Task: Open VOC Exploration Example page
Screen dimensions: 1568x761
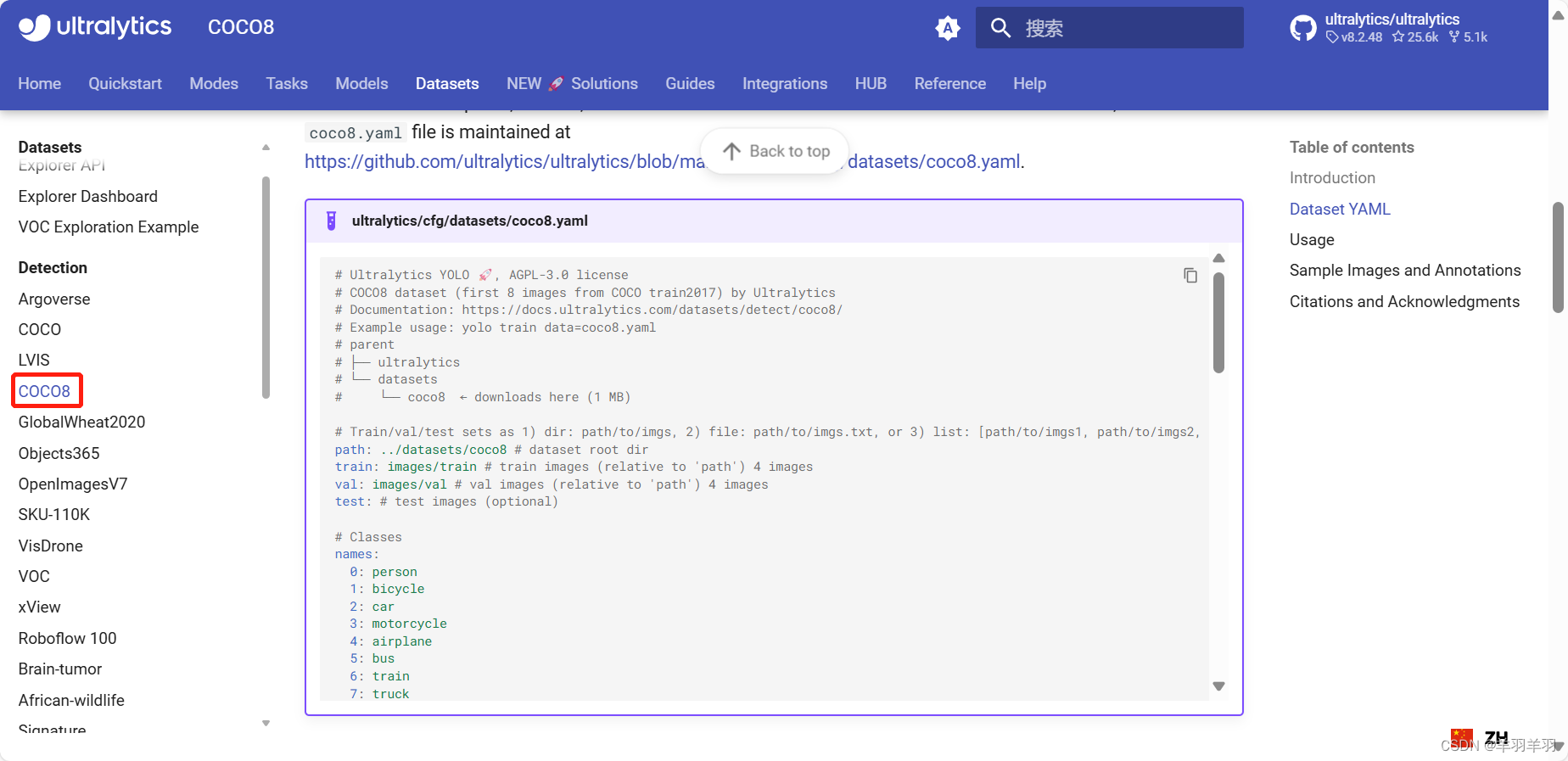Action: coord(109,227)
